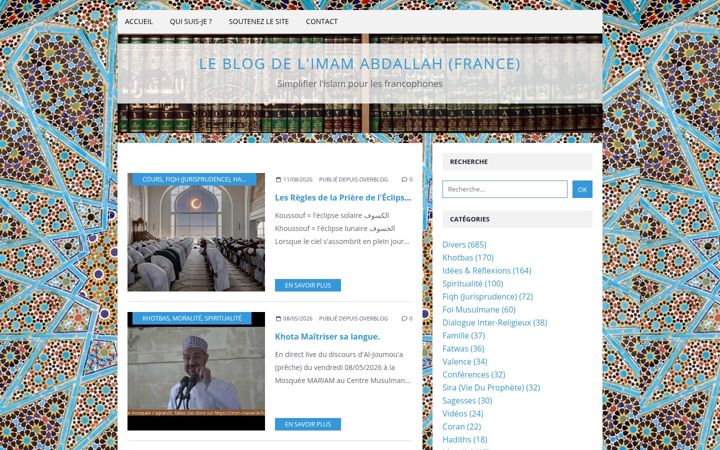The image size is (720, 450).
Task: Open the Sagesses (30) category
Action: pyautogui.click(x=467, y=400)
